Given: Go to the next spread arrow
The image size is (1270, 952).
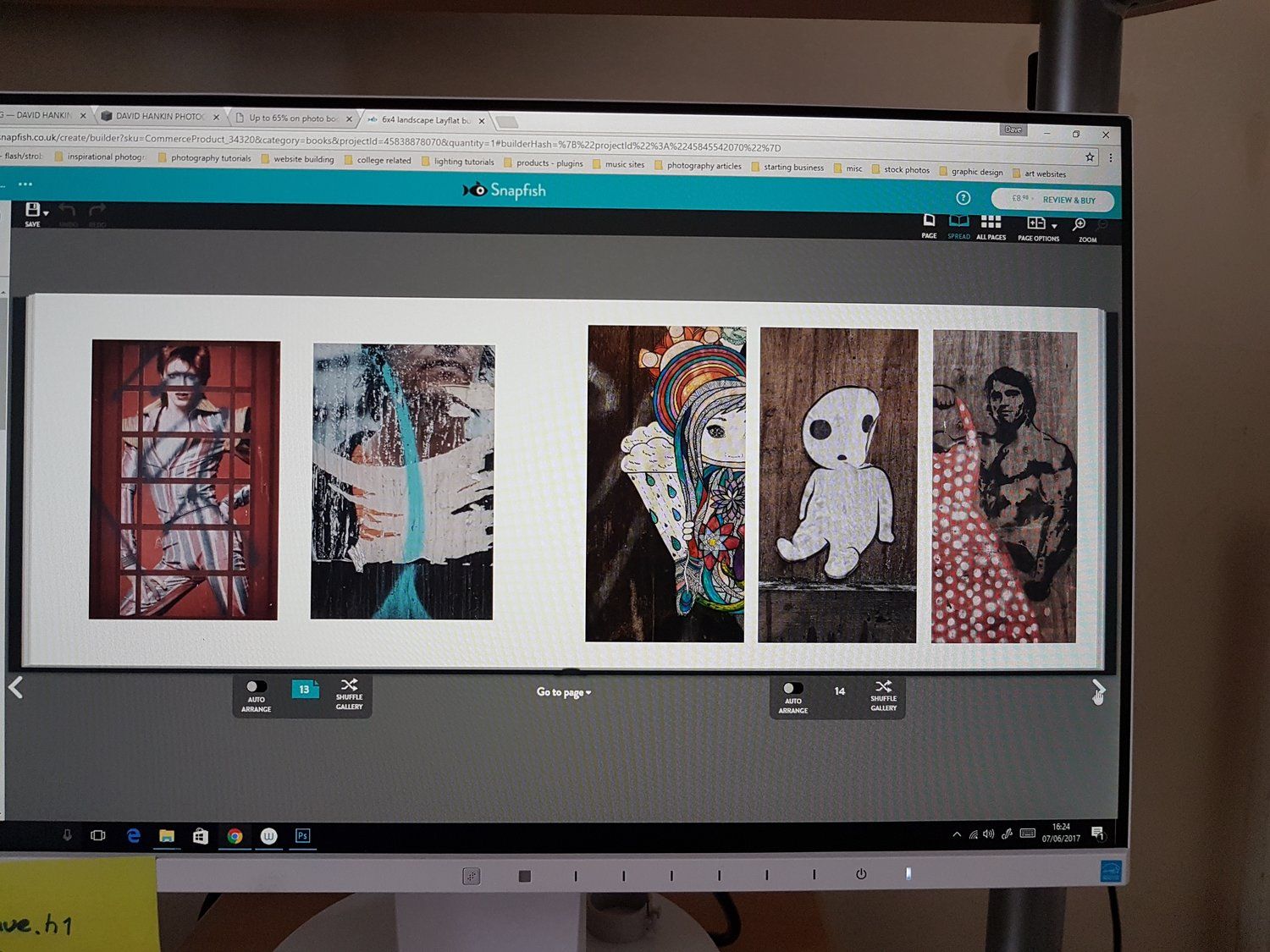Looking at the screenshot, I should (1098, 691).
